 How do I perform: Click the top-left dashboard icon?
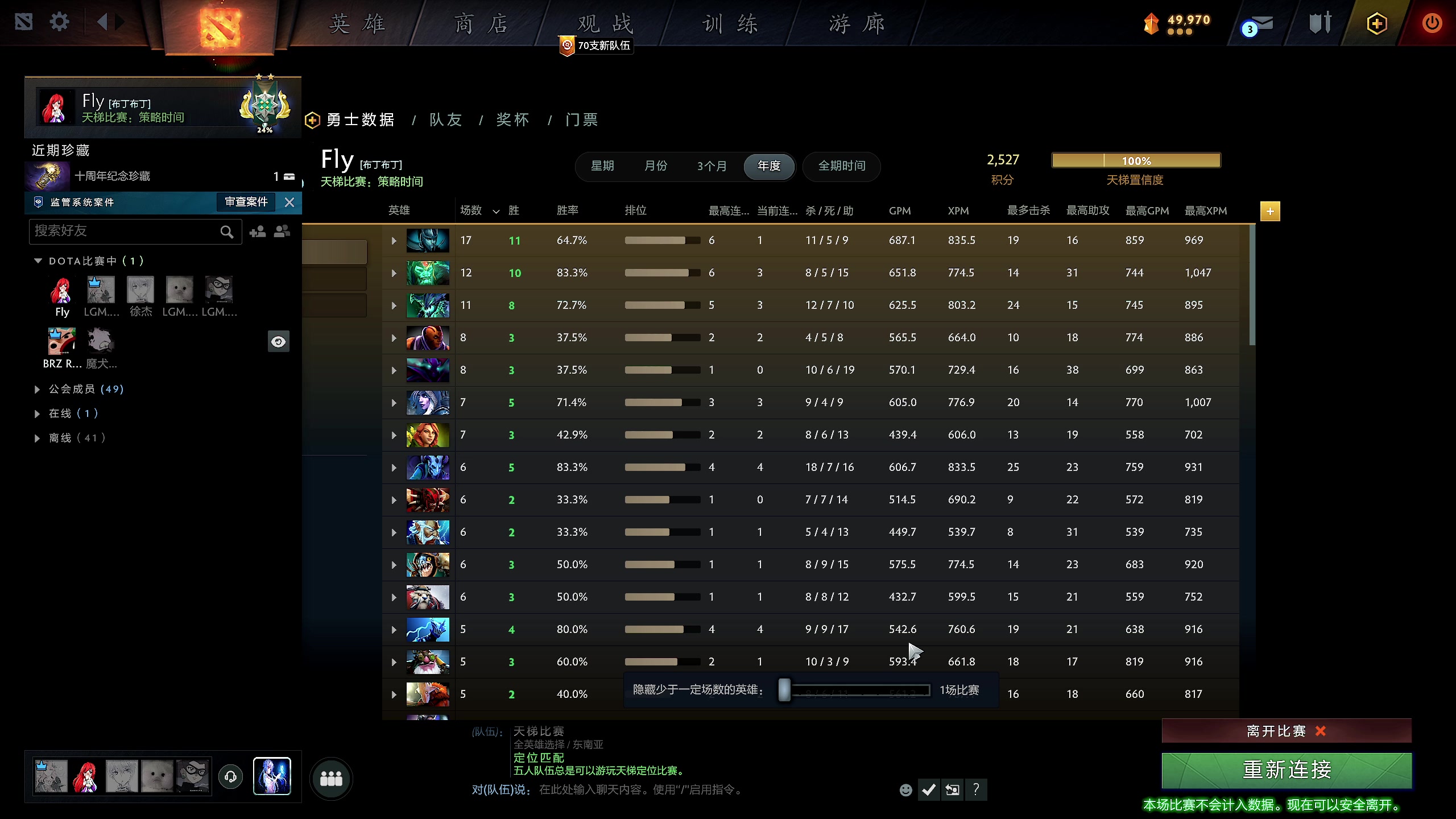pos(24,23)
